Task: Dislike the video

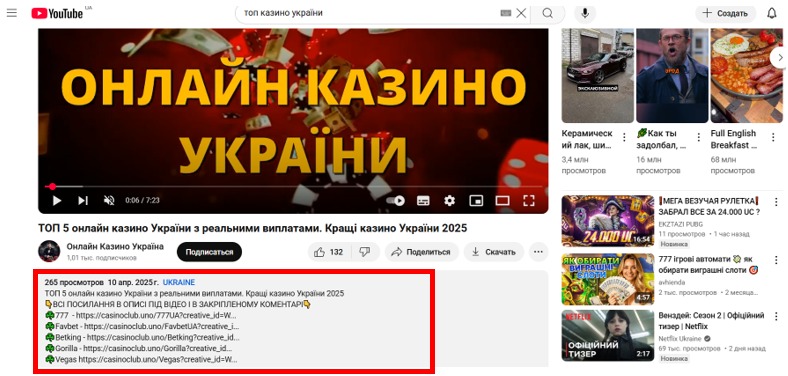Action: pos(365,252)
